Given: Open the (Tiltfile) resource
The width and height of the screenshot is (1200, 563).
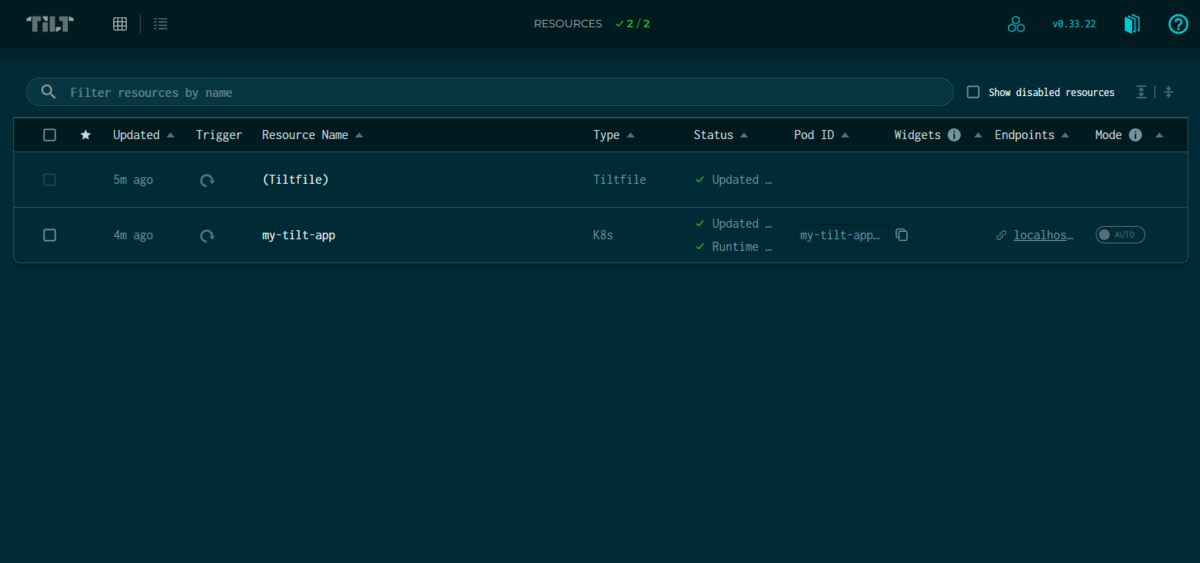Looking at the screenshot, I should tap(295, 180).
